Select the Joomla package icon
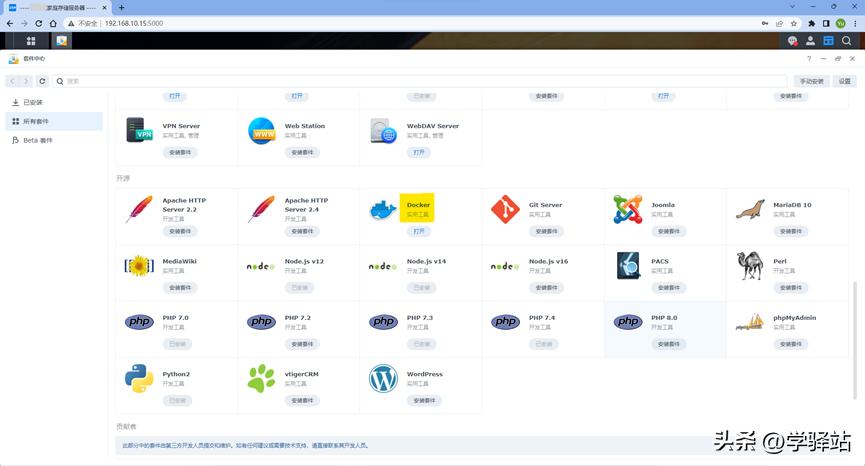 [627, 210]
